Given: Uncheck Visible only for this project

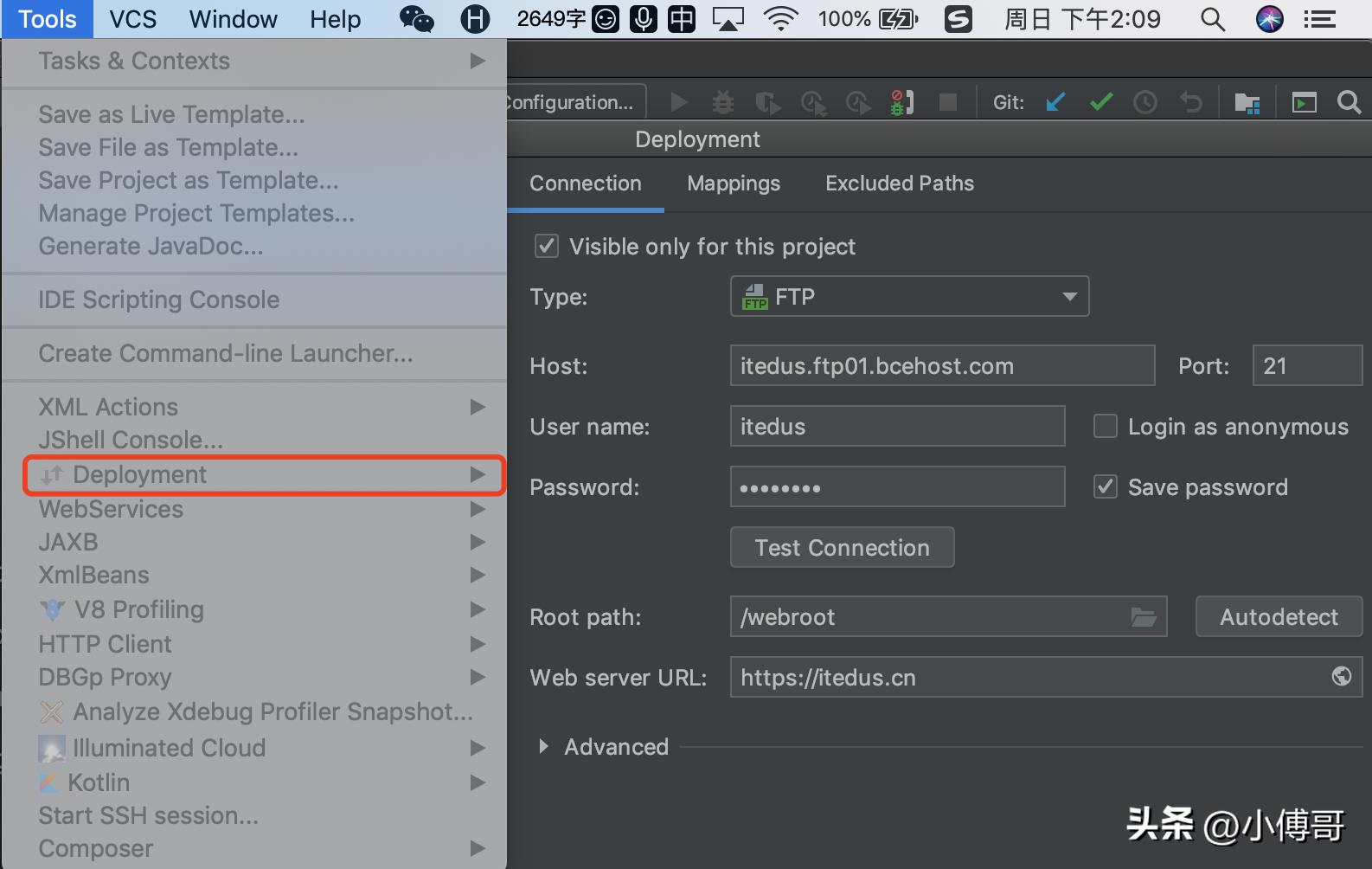Looking at the screenshot, I should click(x=547, y=247).
